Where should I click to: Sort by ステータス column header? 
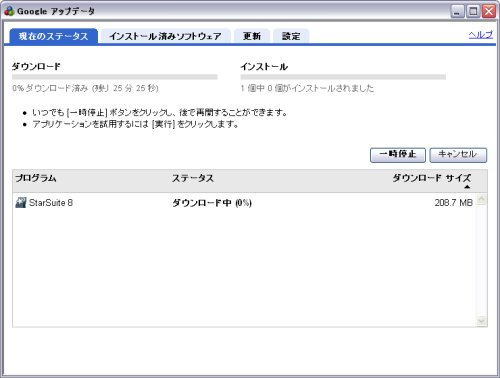click(x=193, y=178)
